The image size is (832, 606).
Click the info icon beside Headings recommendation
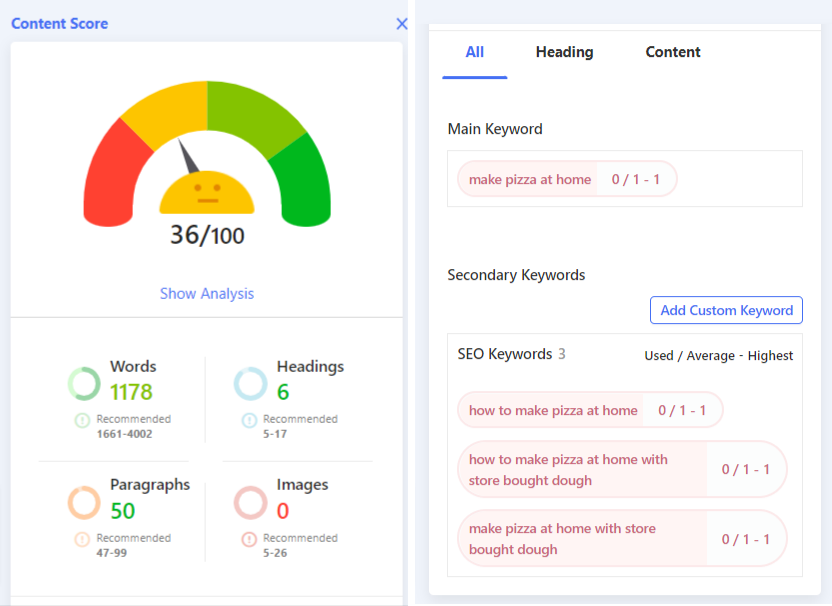pos(249,421)
